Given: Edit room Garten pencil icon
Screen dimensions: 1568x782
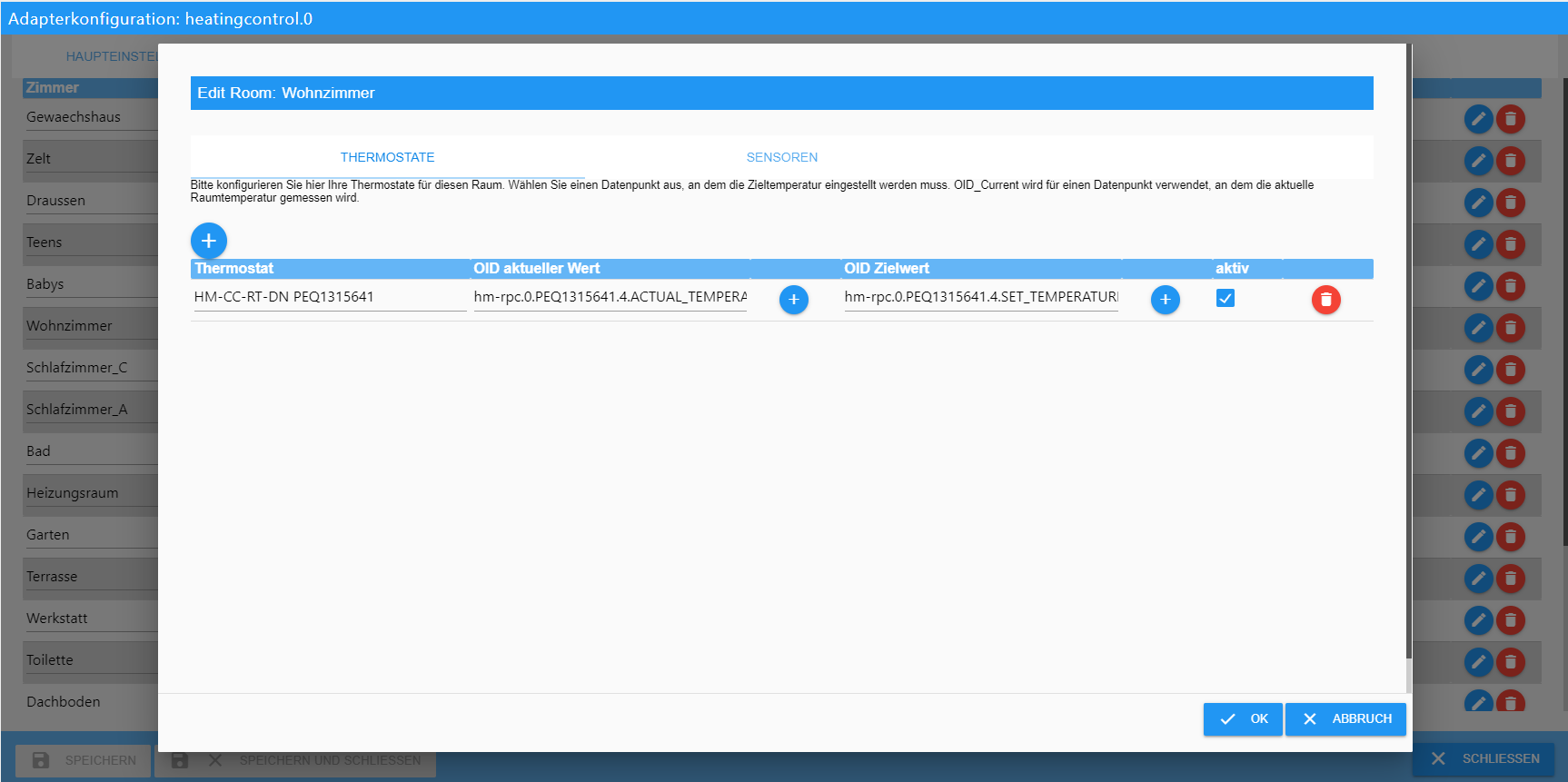Looking at the screenshot, I should click(1479, 537).
